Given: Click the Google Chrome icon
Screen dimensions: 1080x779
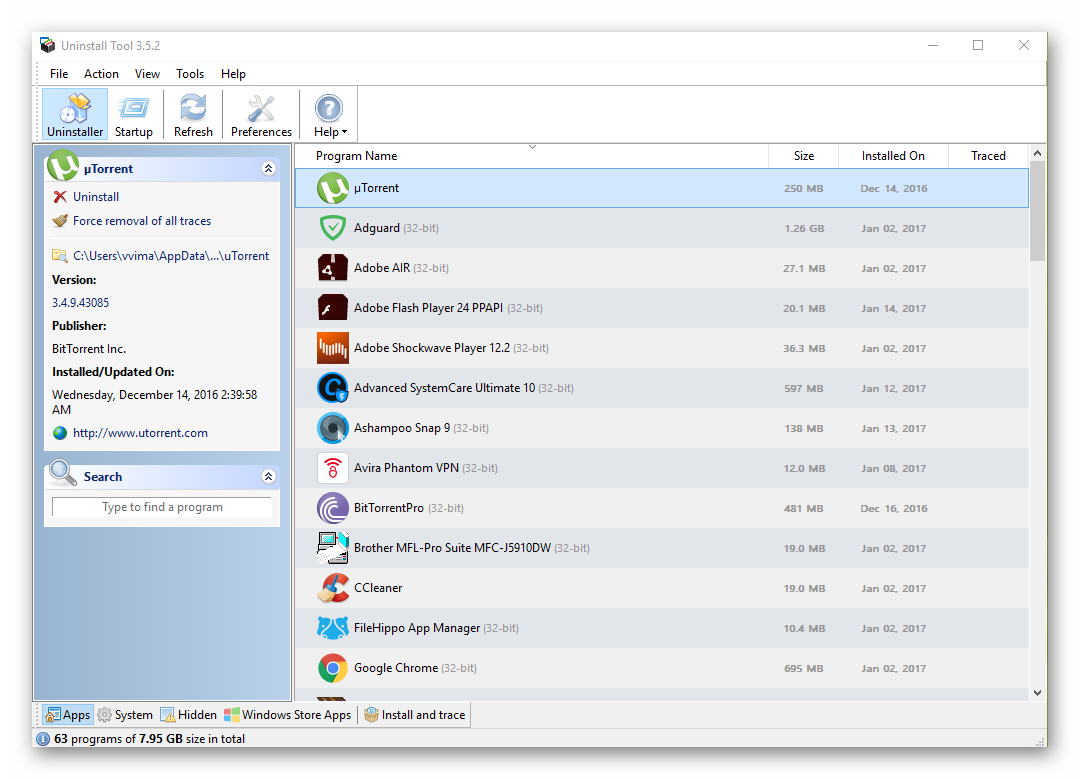Looking at the screenshot, I should tap(333, 668).
